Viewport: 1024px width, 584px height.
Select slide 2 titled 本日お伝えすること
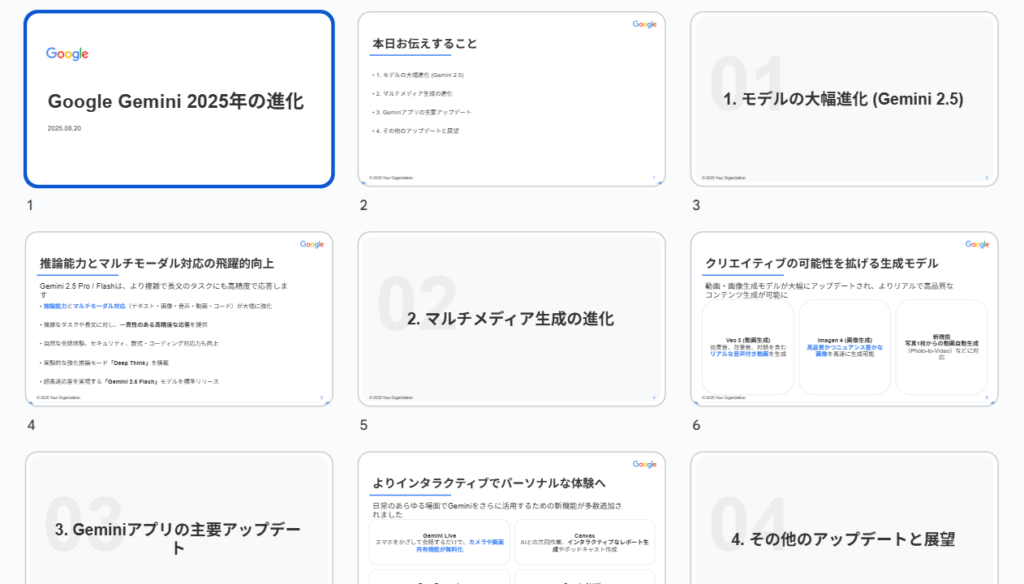(x=511, y=99)
